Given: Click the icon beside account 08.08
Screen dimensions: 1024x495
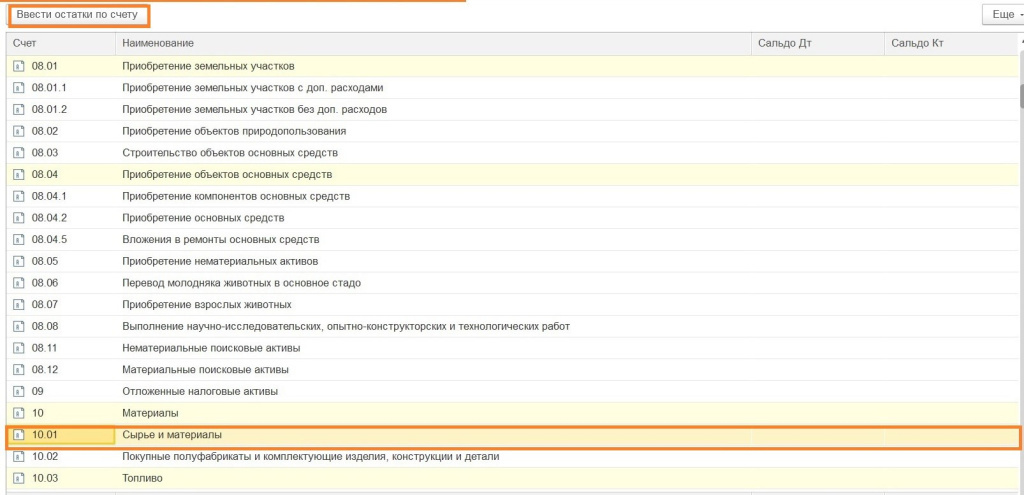Looking at the screenshot, I should [18, 326].
